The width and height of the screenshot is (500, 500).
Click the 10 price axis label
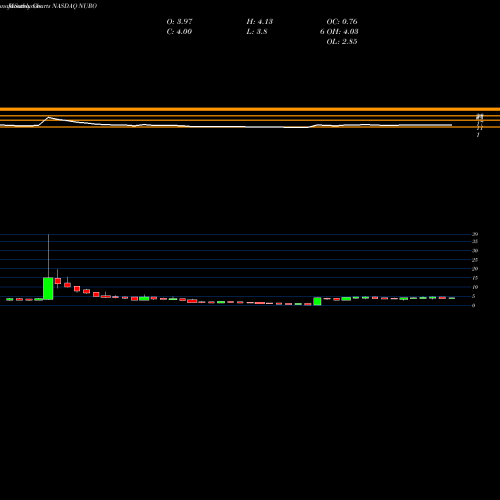click(x=475, y=287)
